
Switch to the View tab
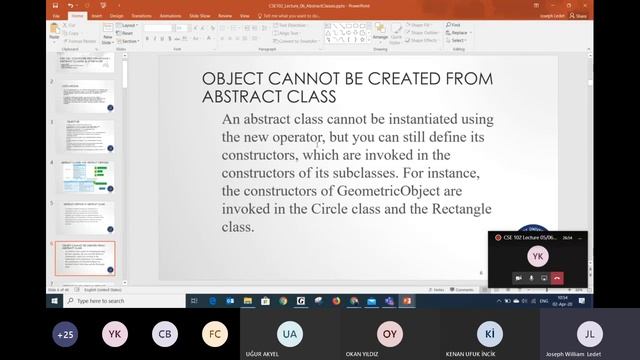pos(244,16)
